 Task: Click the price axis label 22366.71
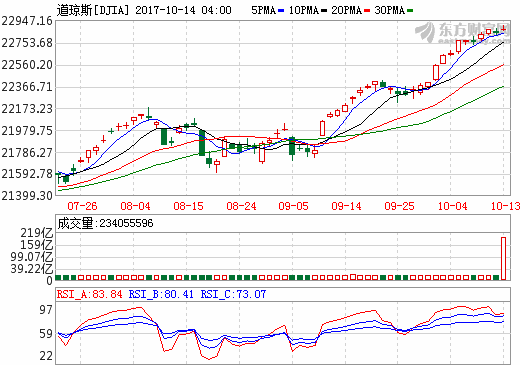point(27,87)
